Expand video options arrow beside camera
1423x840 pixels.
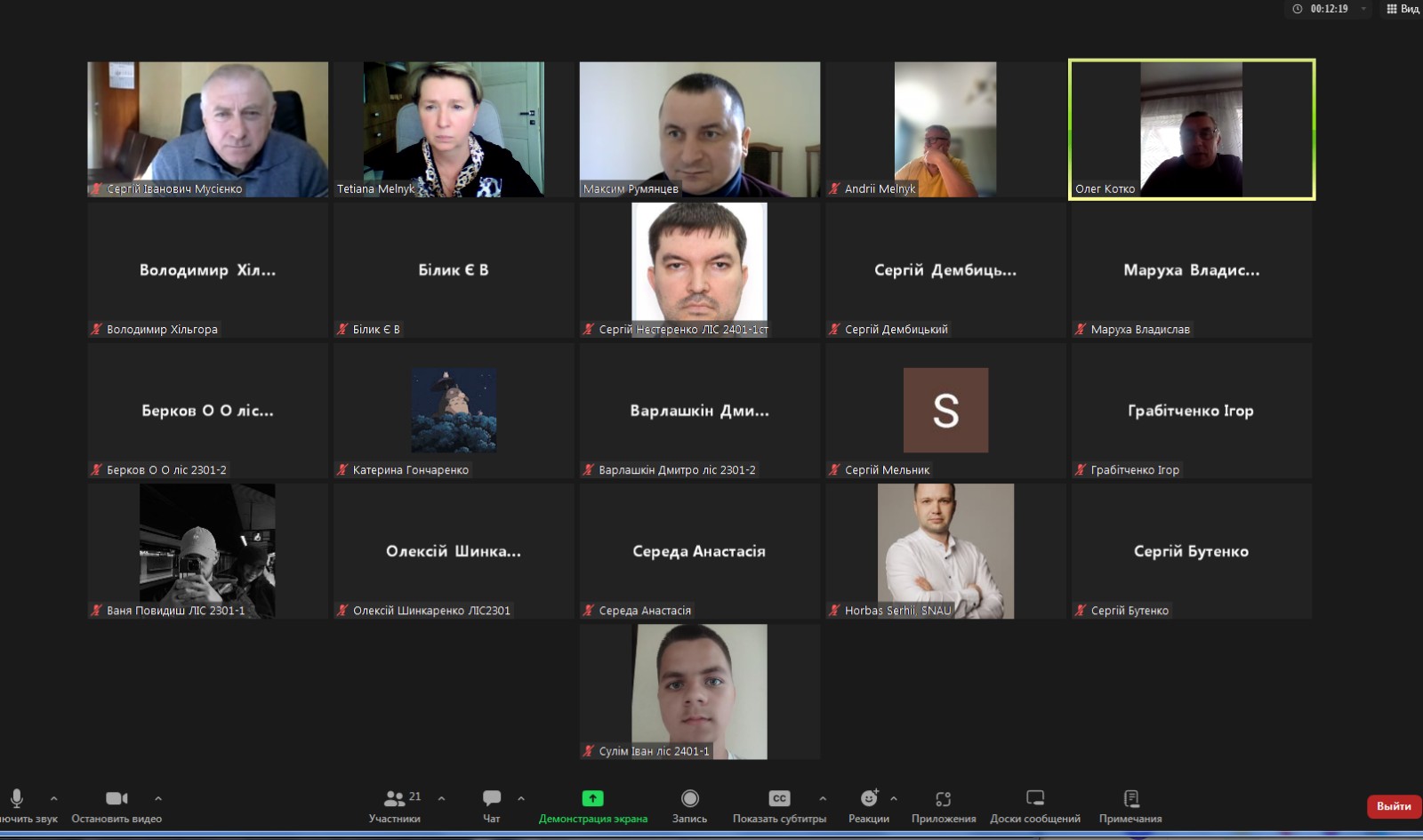pyautogui.click(x=158, y=798)
